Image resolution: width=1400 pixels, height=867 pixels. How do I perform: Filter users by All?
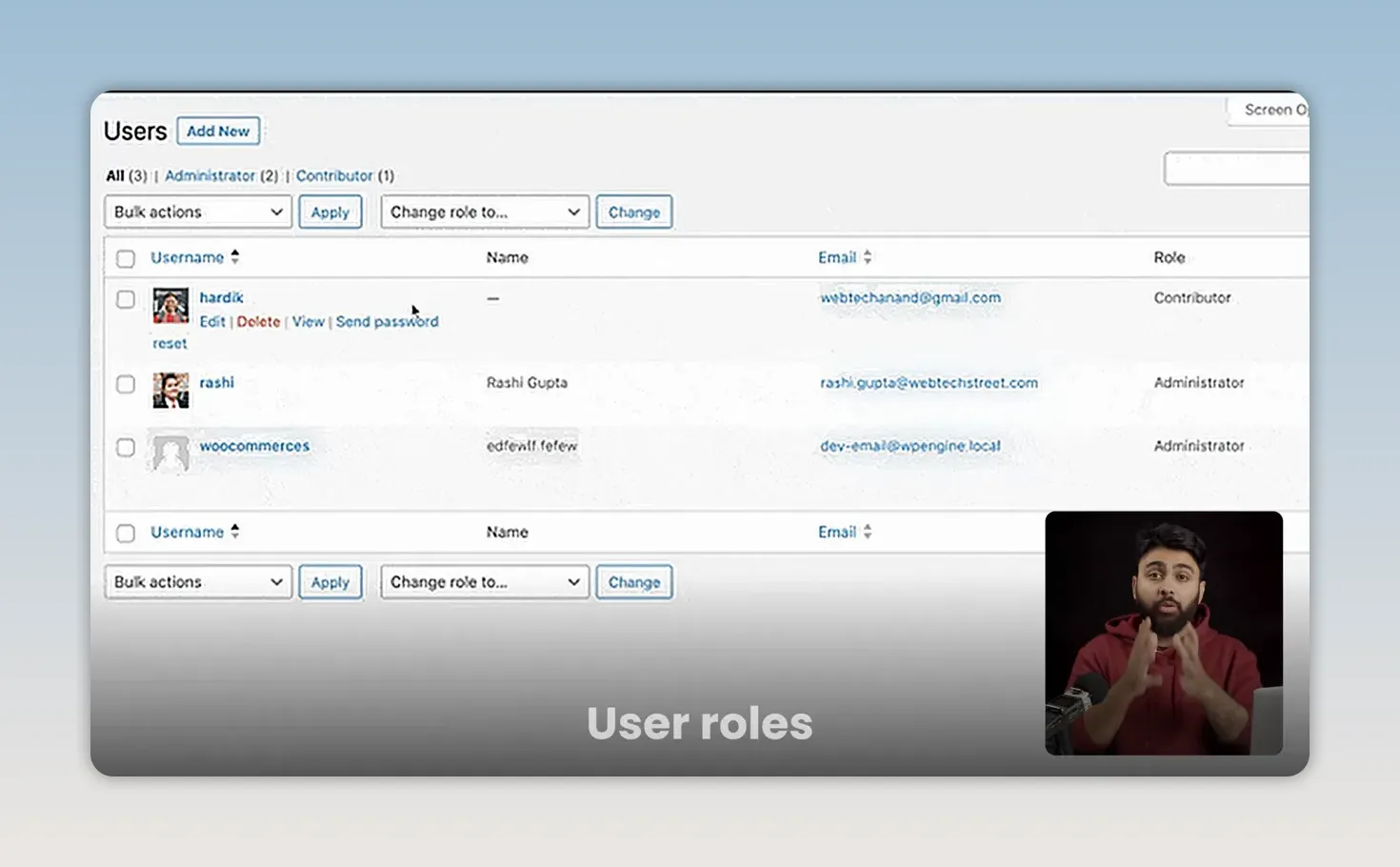click(x=114, y=175)
